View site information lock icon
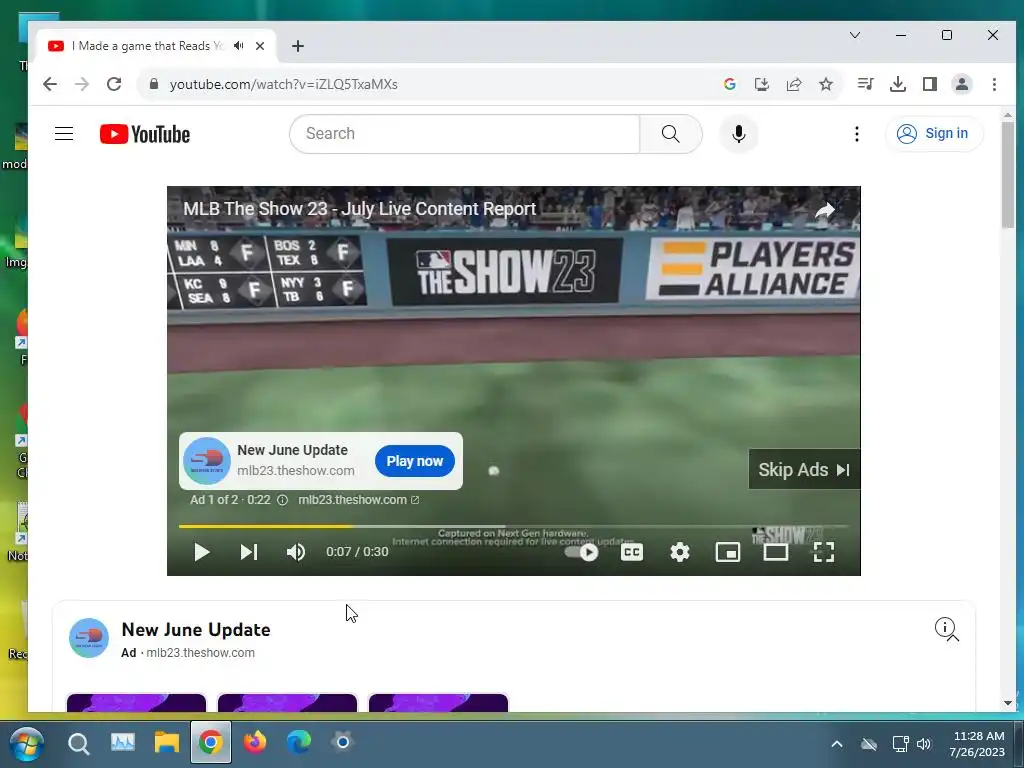Viewport: 1024px width, 768px height. [x=153, y=84]
